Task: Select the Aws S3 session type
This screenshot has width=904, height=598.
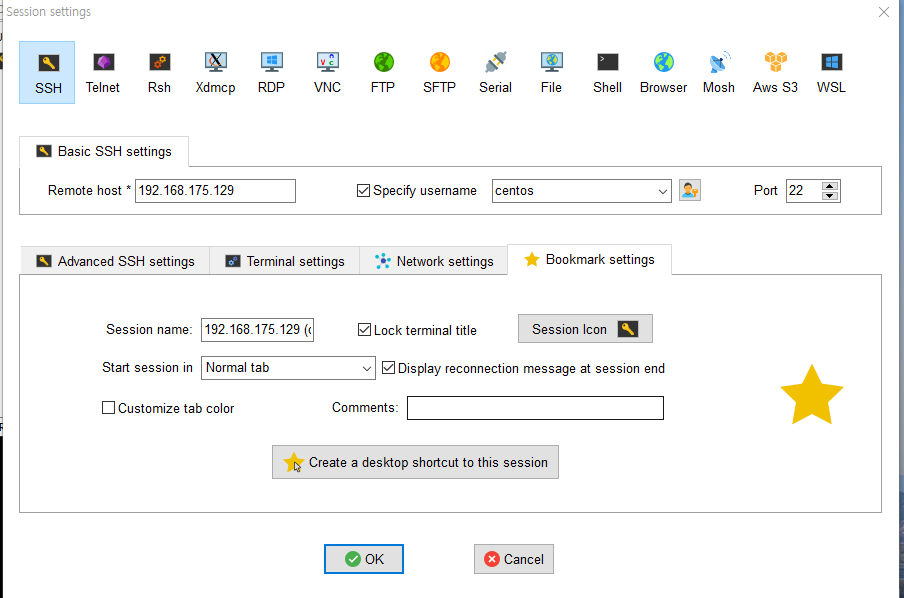Action: [775, 73]
